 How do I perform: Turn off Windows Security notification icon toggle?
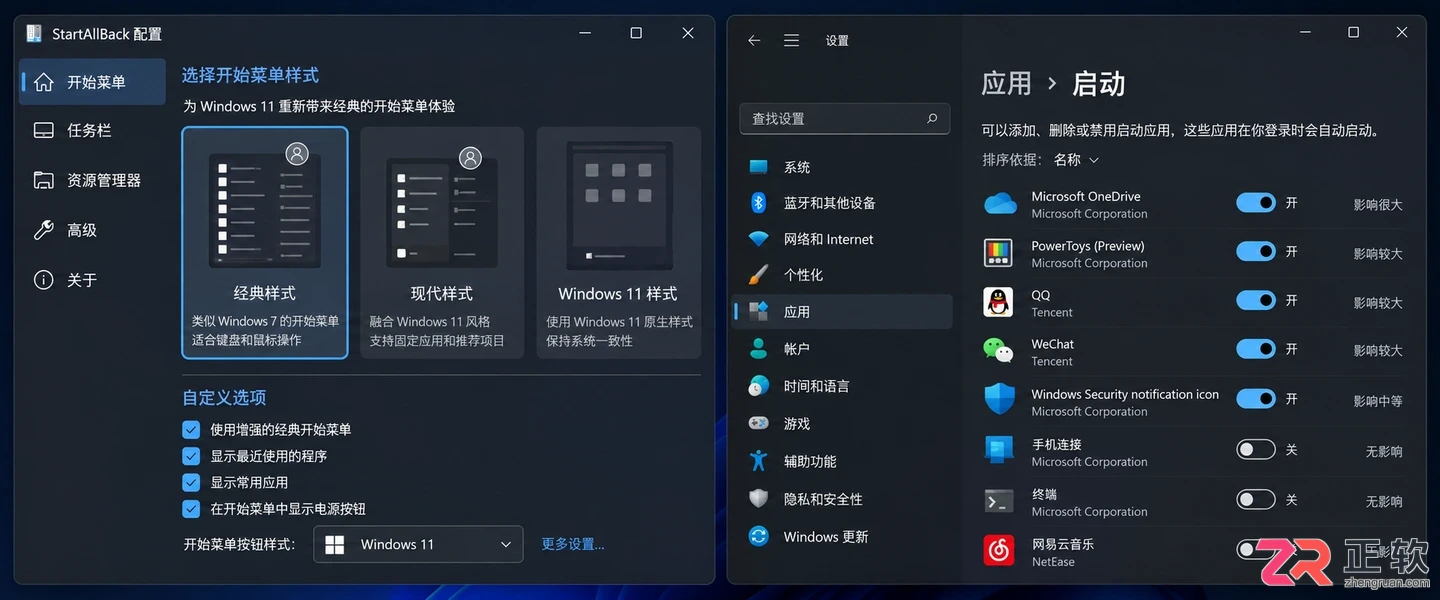pyautogui.click(x=1256, y=399)
